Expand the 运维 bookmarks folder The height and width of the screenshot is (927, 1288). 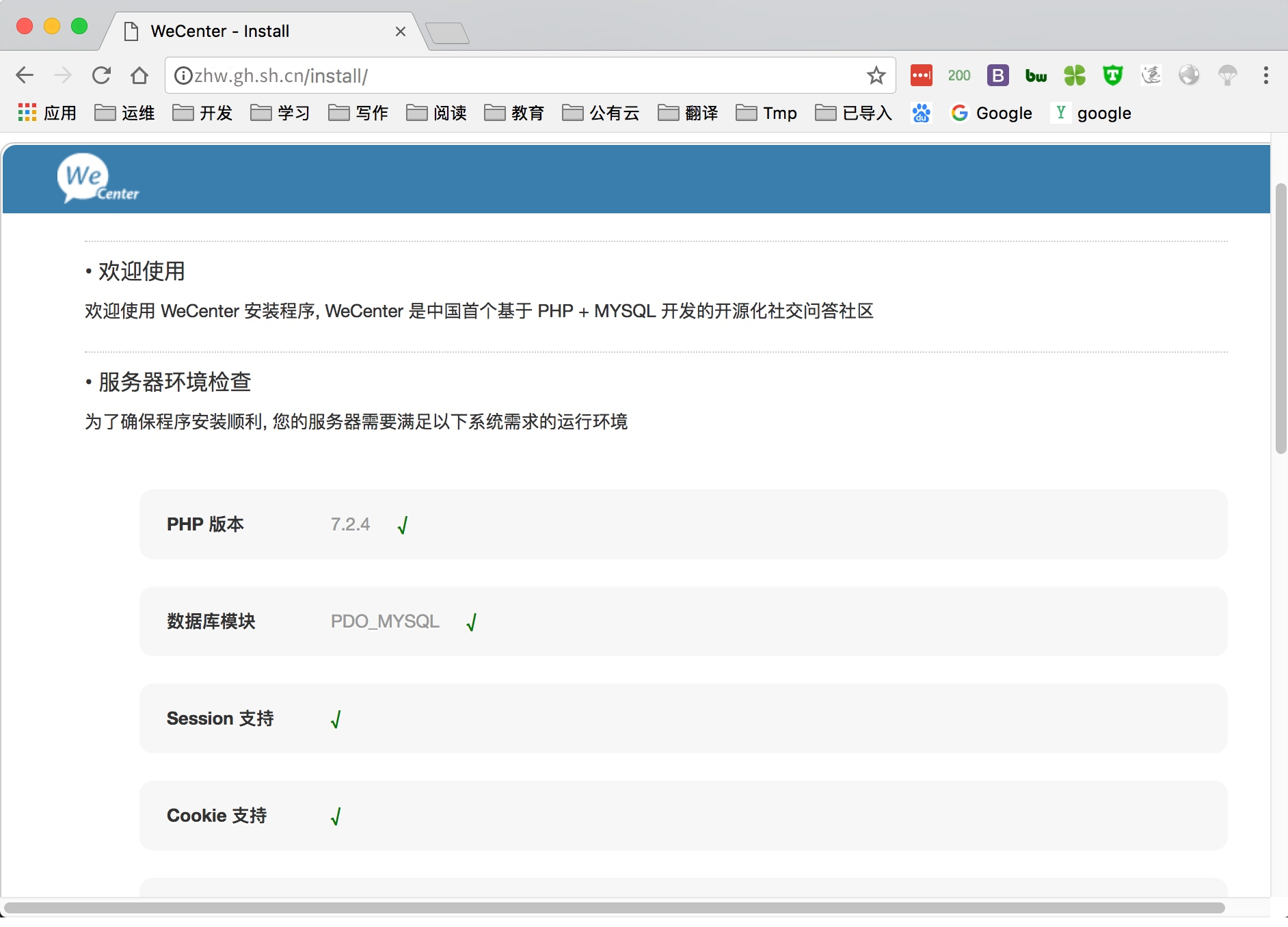124,113
